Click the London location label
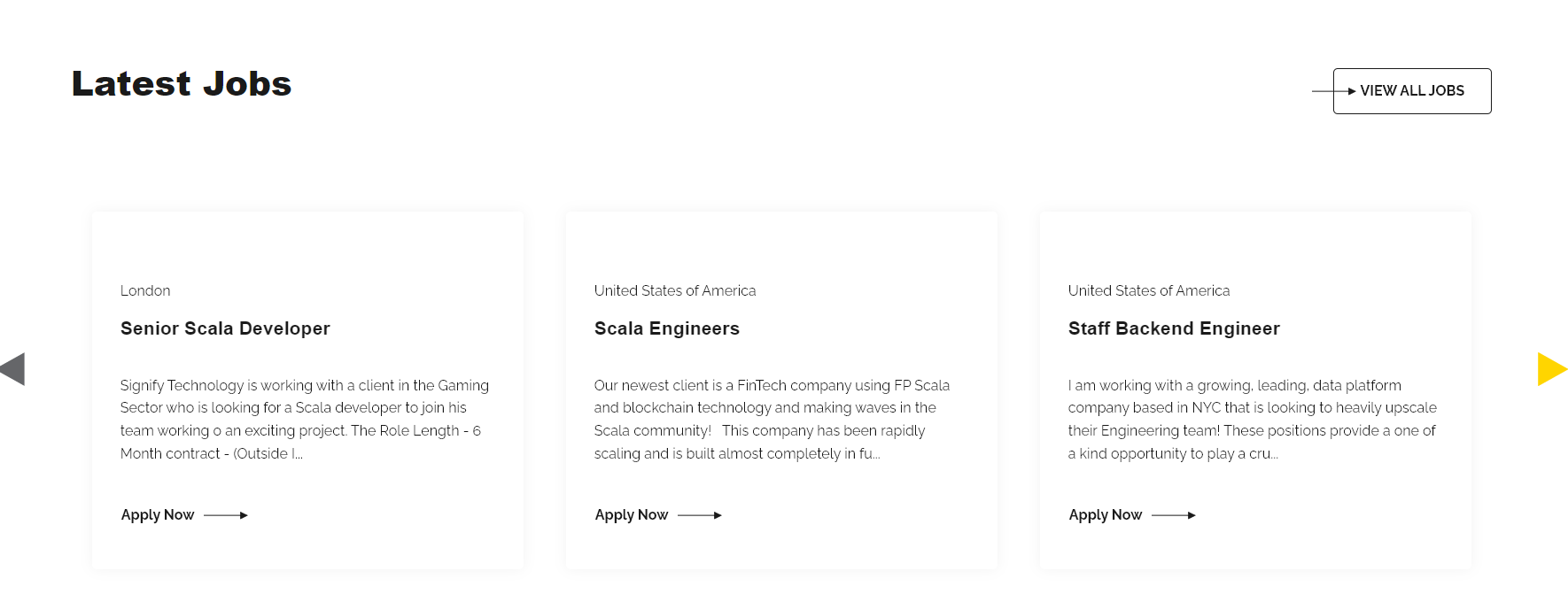This screenshot has height=602, width=1568. (x=145, y=291)
